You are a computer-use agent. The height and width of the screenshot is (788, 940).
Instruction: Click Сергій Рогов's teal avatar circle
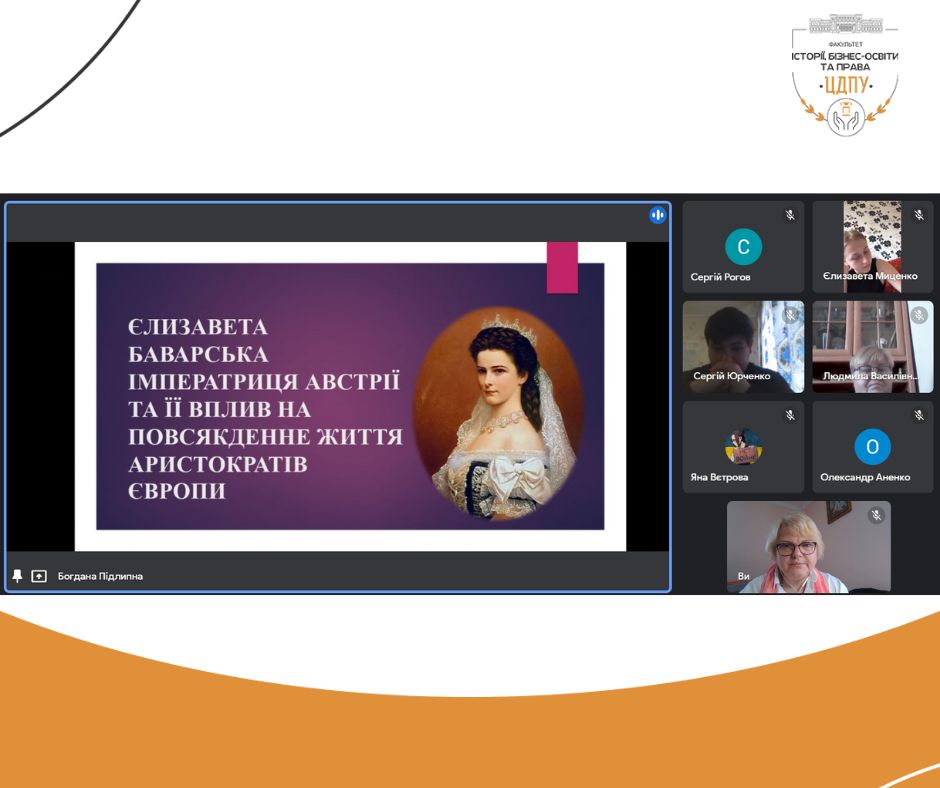pos(743,246)
